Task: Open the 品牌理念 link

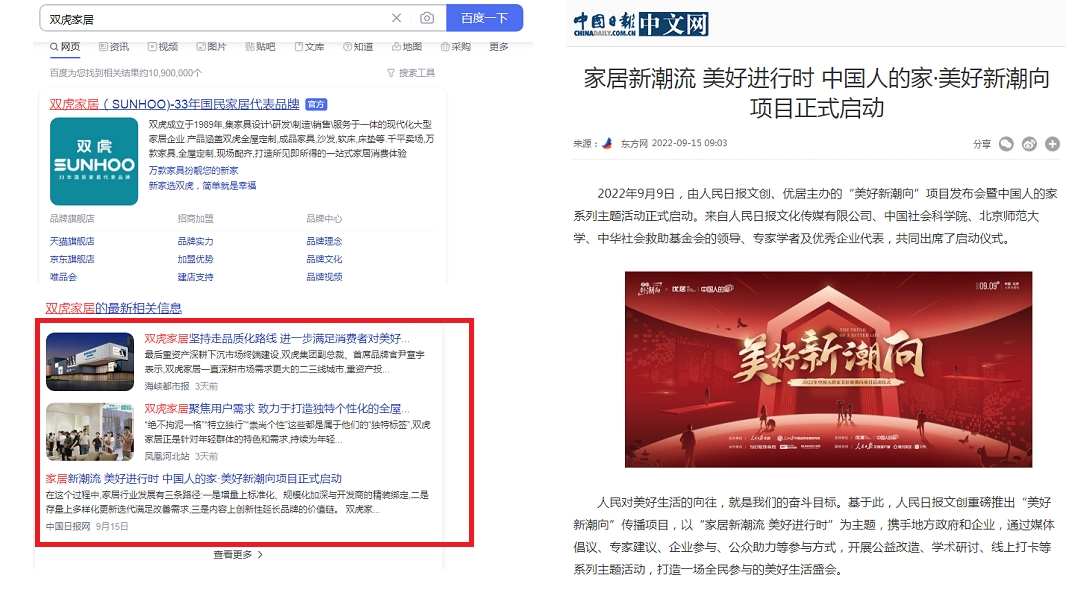Action: click(x=324, y=241)
